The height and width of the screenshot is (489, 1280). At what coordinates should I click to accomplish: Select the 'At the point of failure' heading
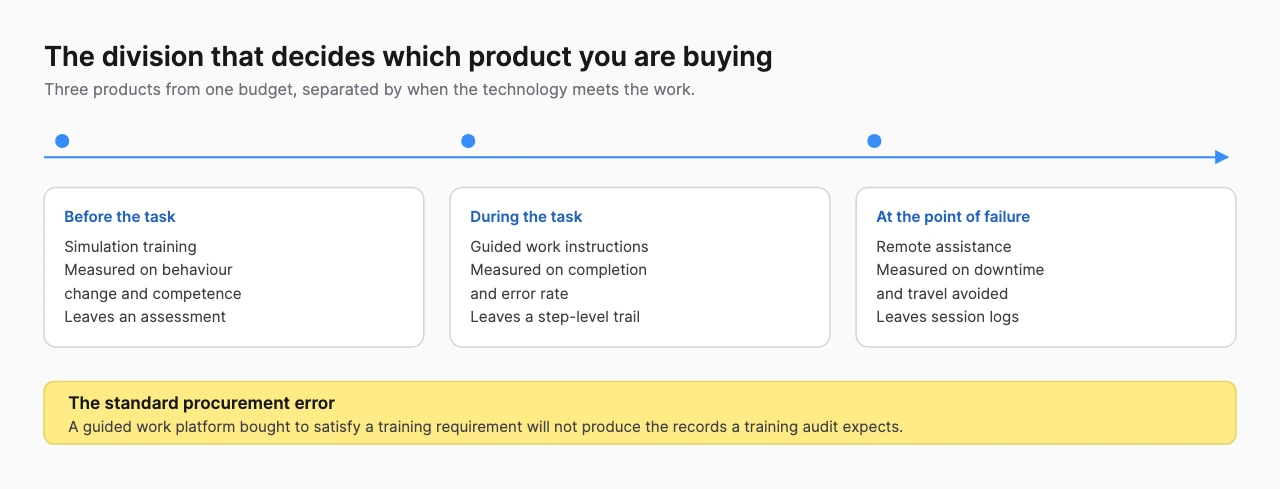tap(953, 217)
